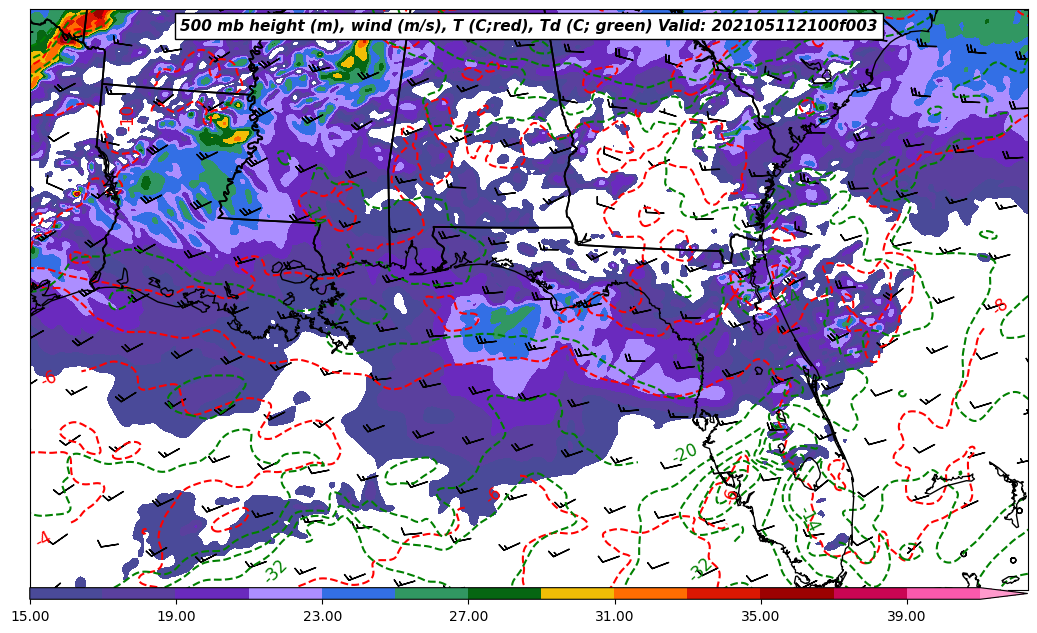Click the red -8 contour label near right edge
1037x633 pixels.
[x=997, y=305]
